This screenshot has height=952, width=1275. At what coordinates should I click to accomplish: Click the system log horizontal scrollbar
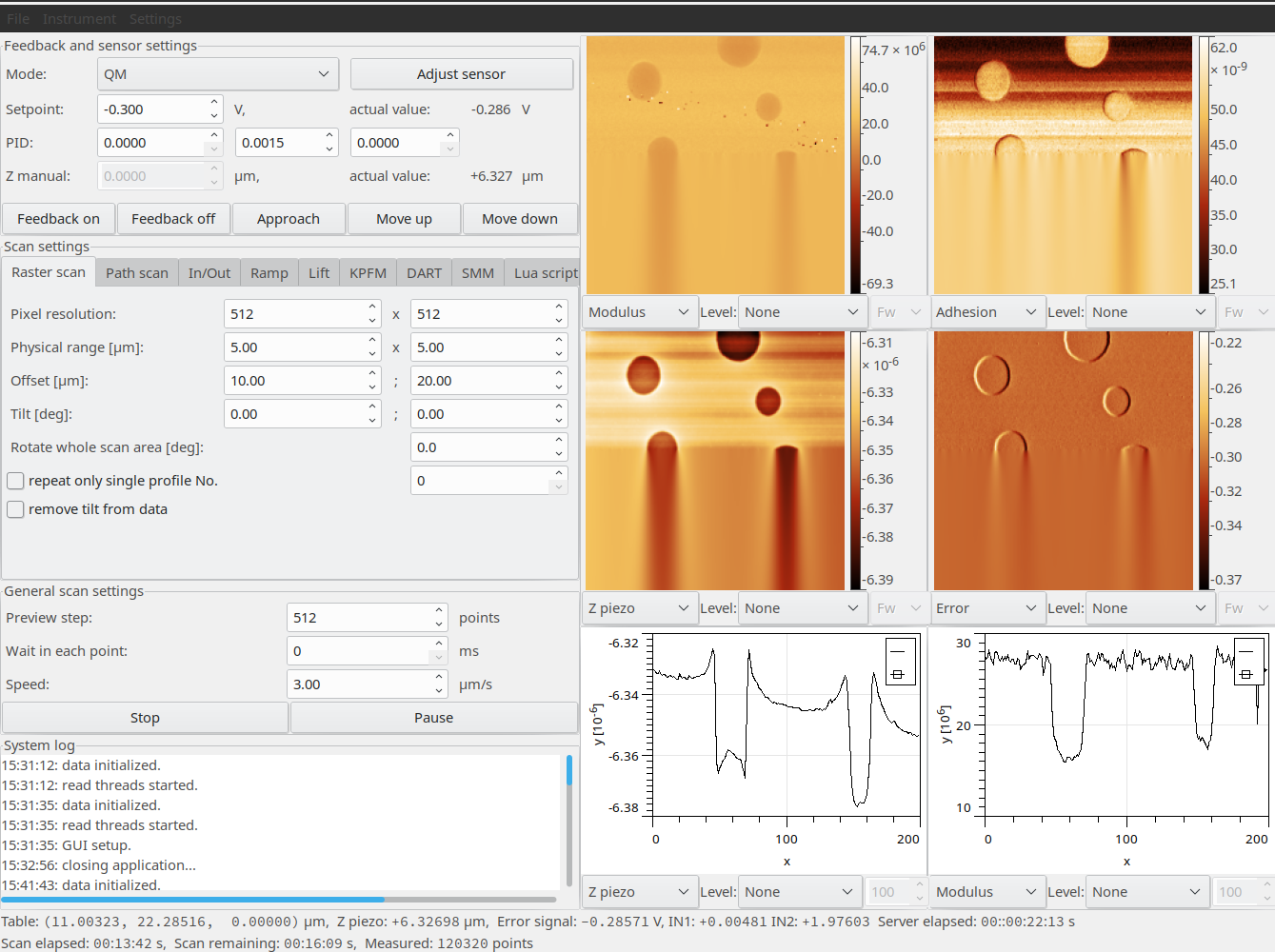click(279, 899)
